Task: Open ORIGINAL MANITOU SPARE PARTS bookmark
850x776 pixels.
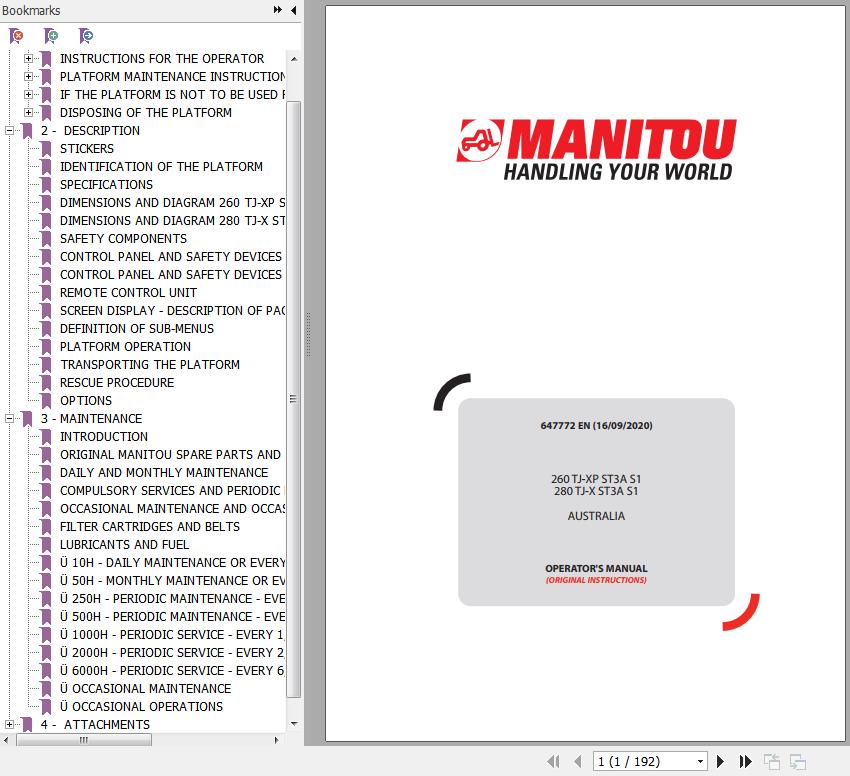Action: (x=170, y=454)
